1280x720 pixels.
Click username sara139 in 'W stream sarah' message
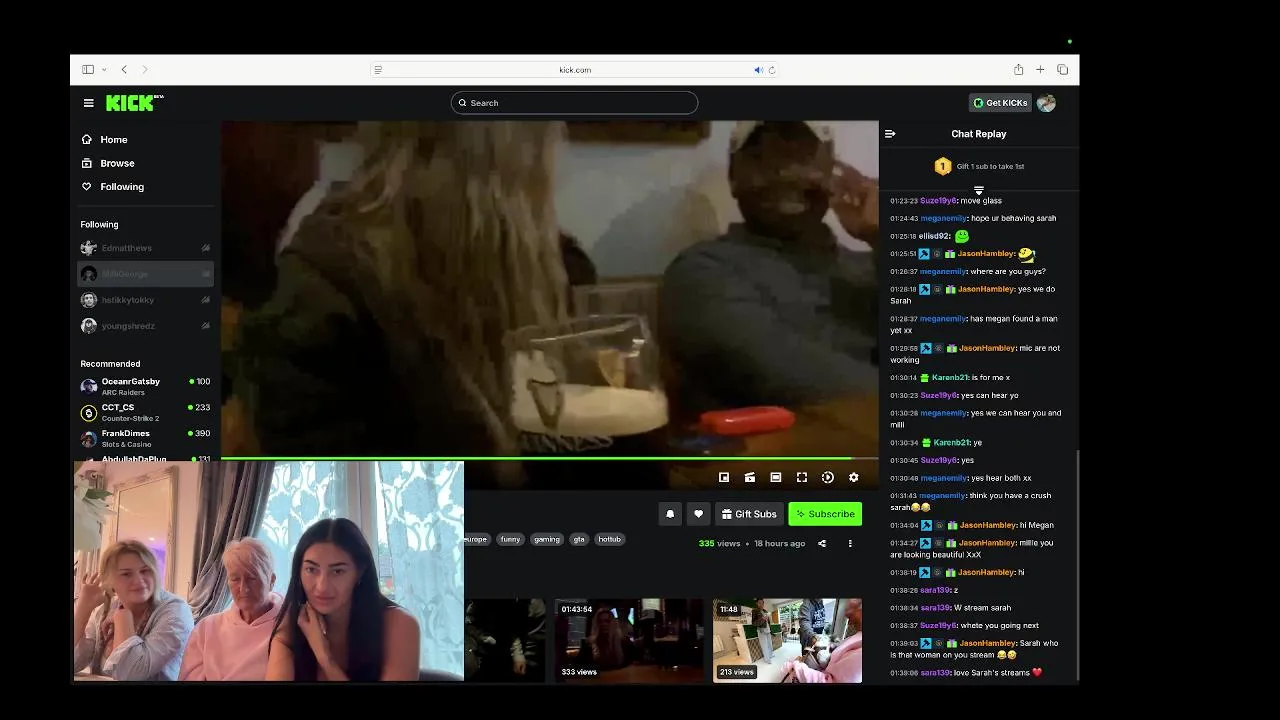935,608
